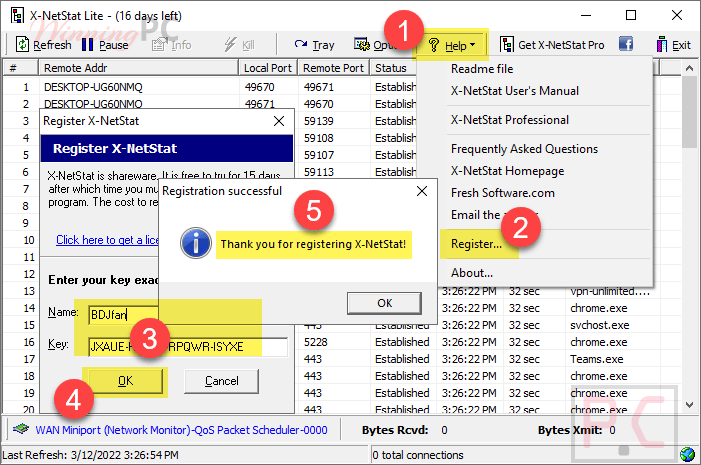
Task: Follow 'Click here to get a license' link
Action: (107, 240)
